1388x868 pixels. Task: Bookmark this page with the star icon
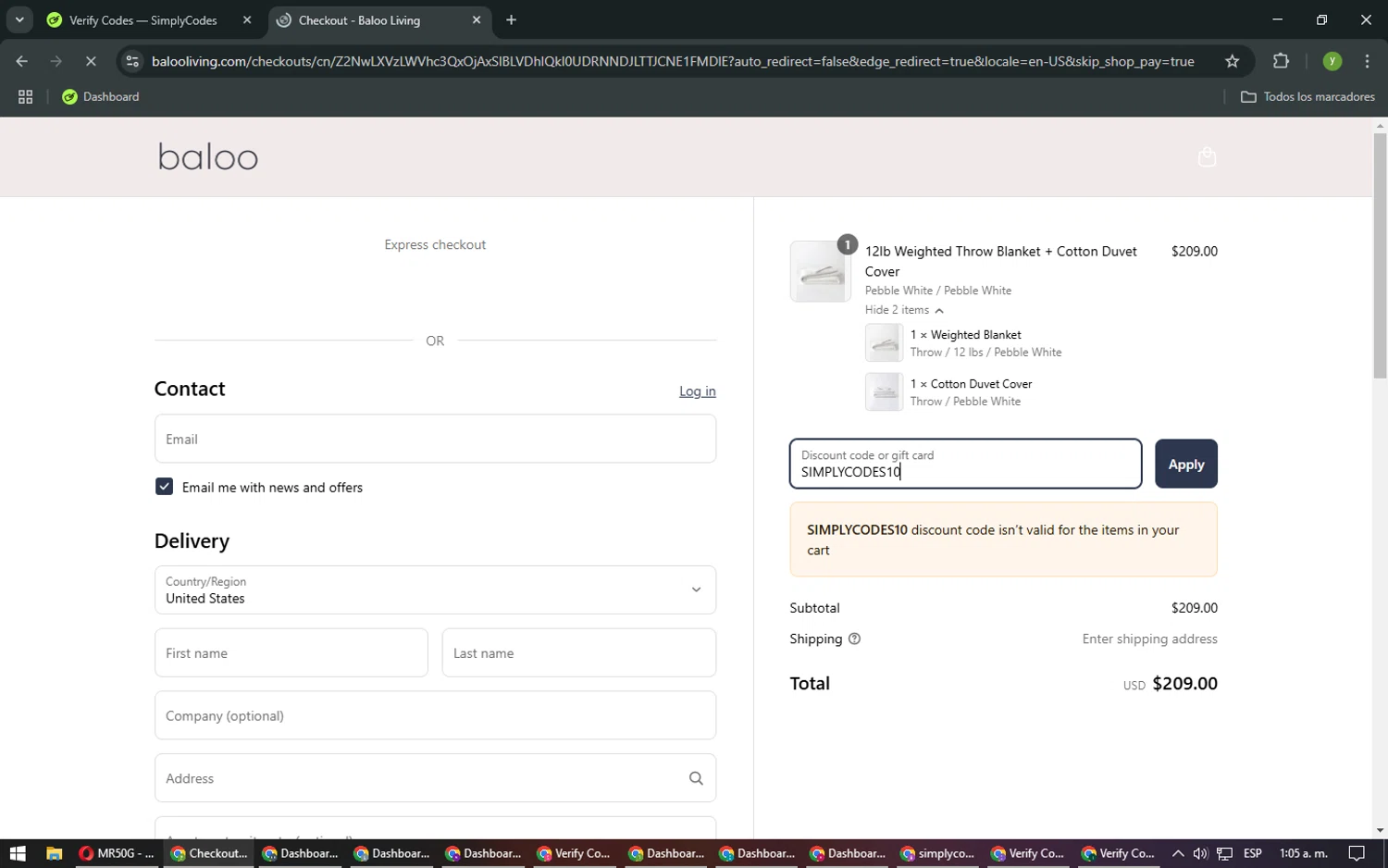(x=1232, y=61)
